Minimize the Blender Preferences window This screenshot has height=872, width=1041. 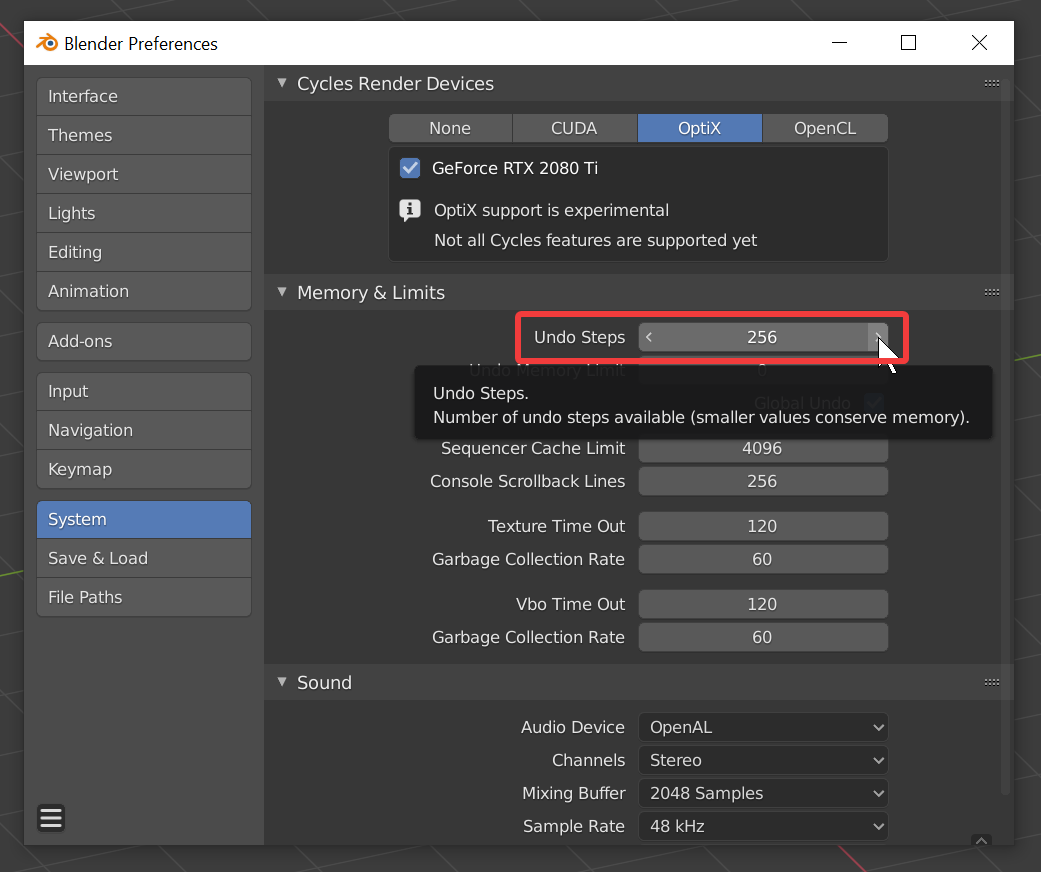pyautogui.click(x=840, y=43)
